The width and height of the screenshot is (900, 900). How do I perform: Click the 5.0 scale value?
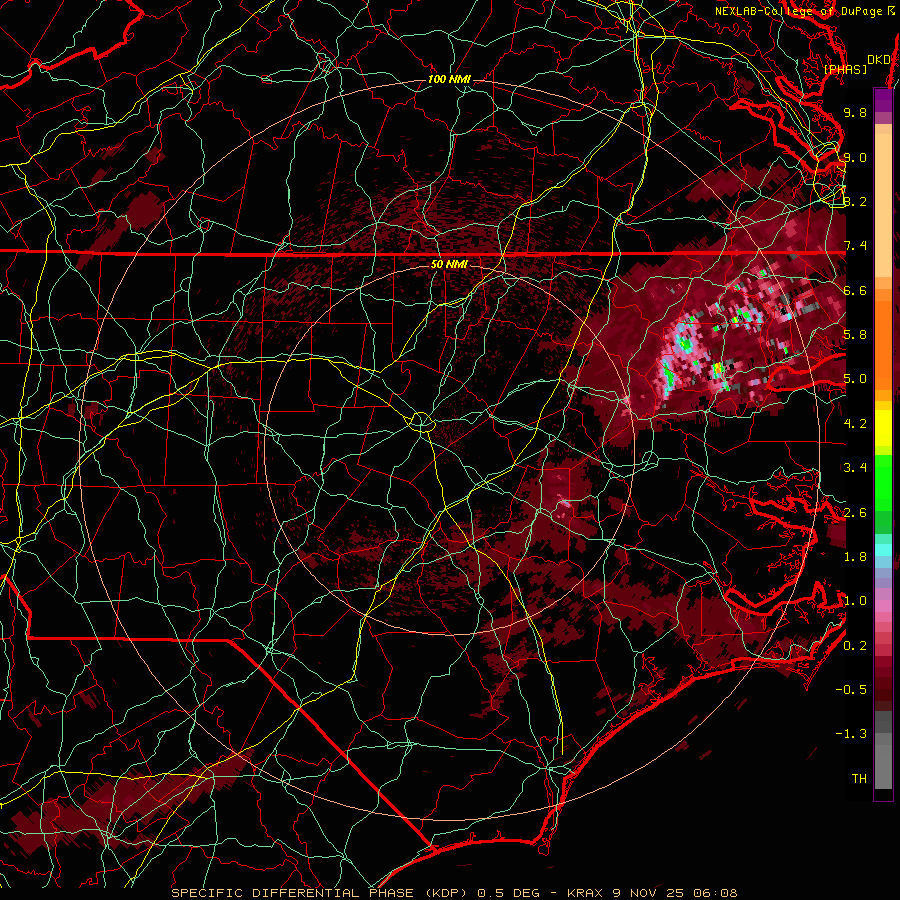855,379
